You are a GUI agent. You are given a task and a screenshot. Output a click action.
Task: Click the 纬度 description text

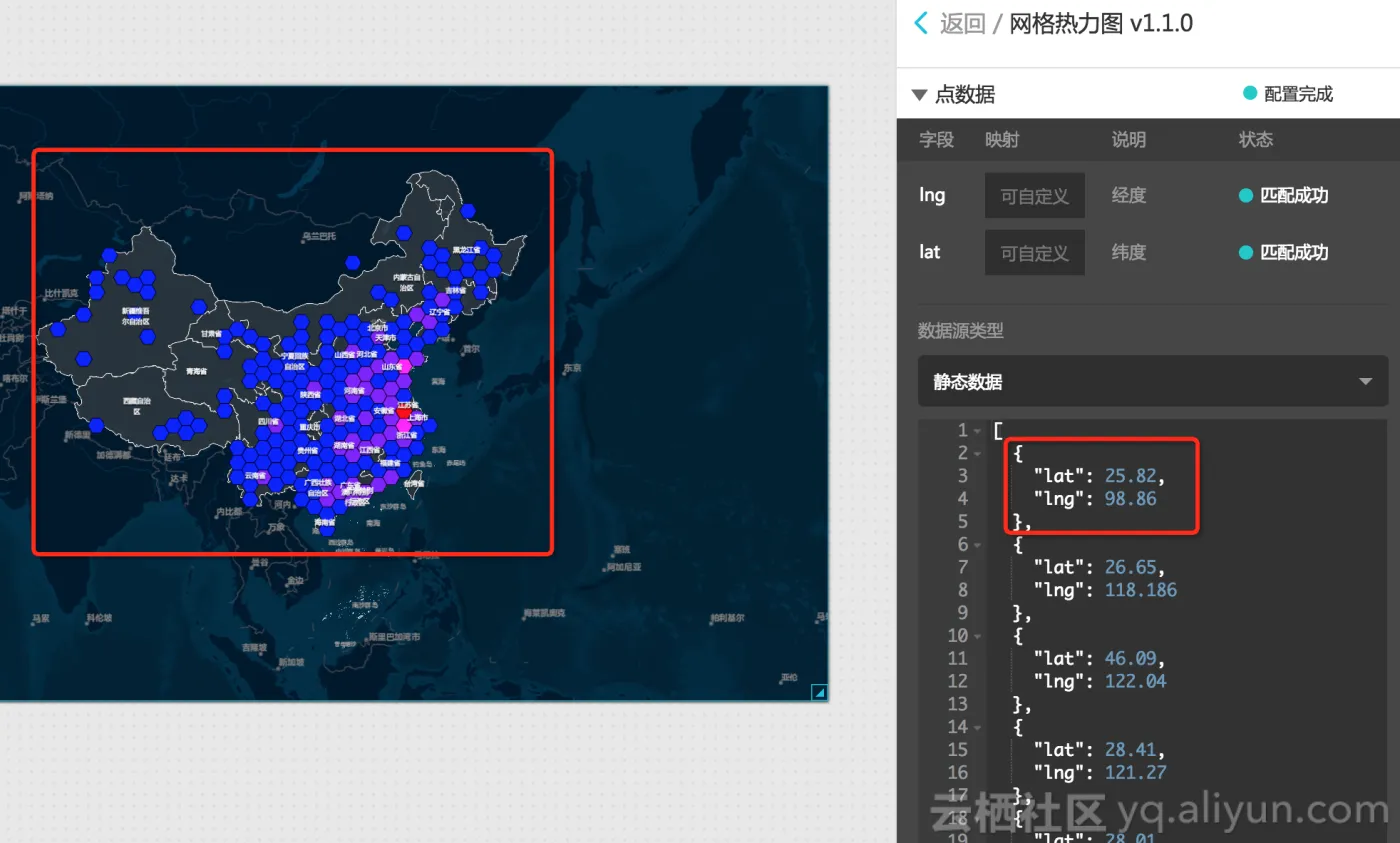(x=1129, y=252)
